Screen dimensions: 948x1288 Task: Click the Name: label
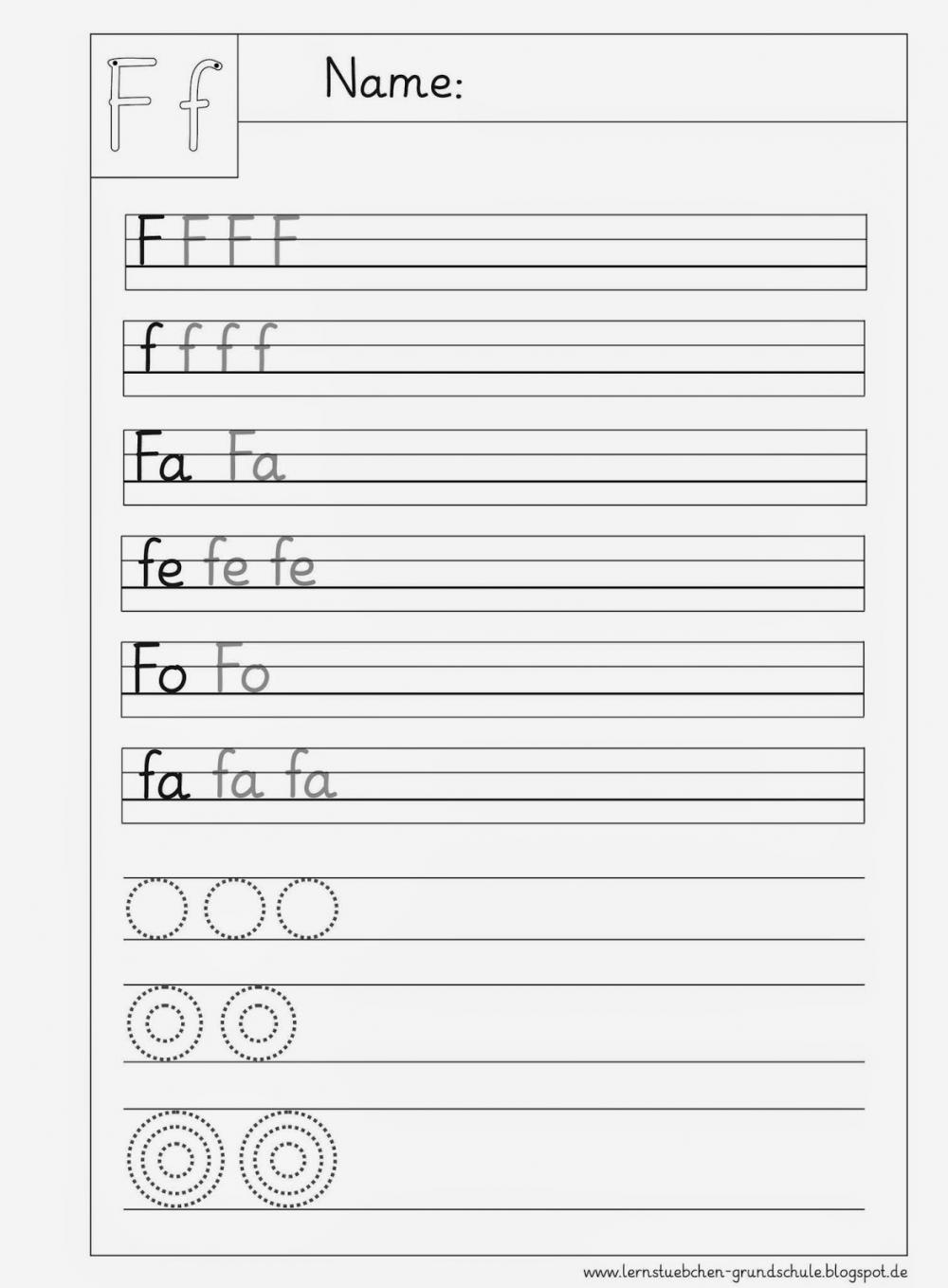pyautogui.click(x=393, y=78)
